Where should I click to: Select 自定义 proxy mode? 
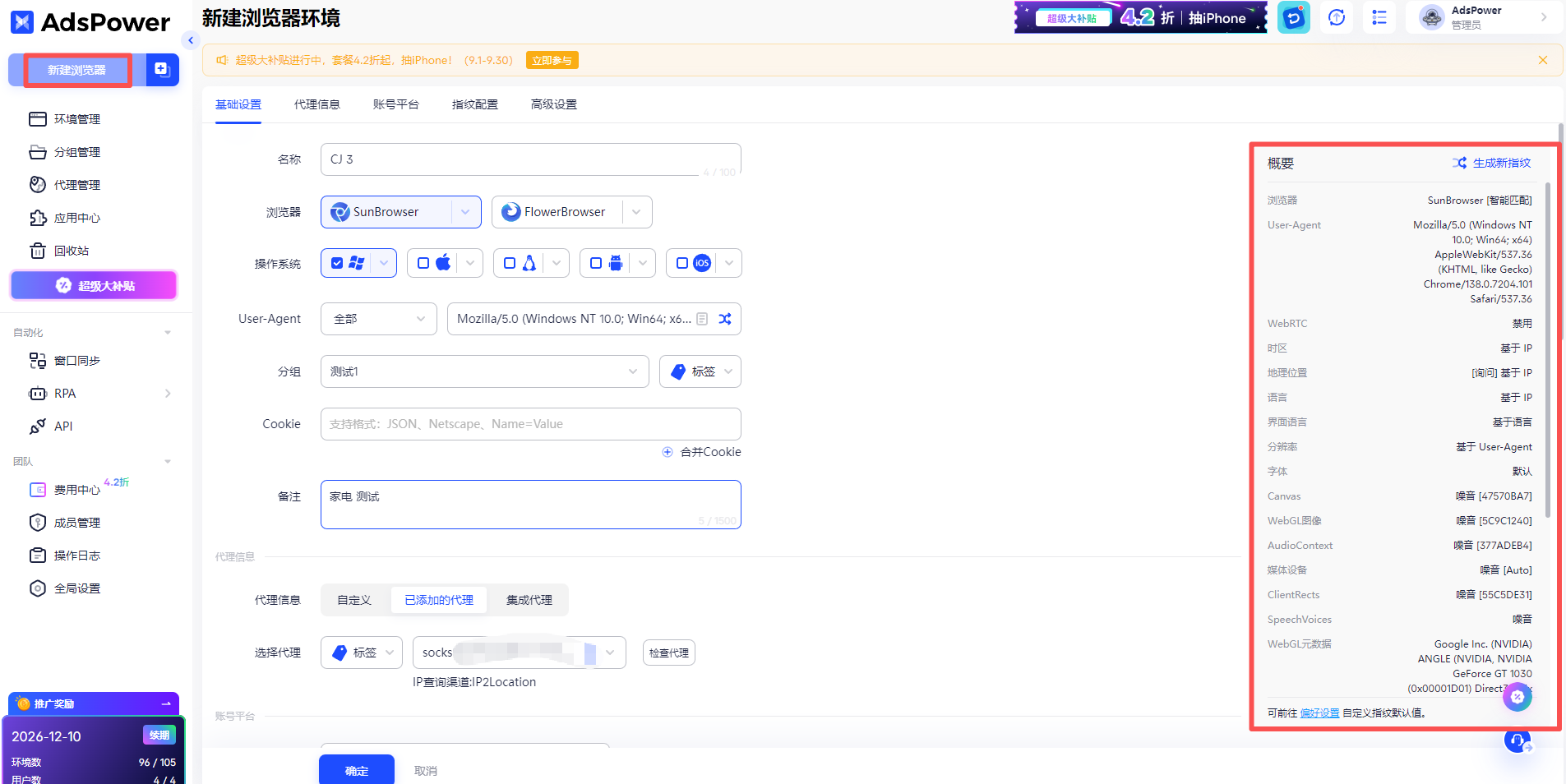354,600
